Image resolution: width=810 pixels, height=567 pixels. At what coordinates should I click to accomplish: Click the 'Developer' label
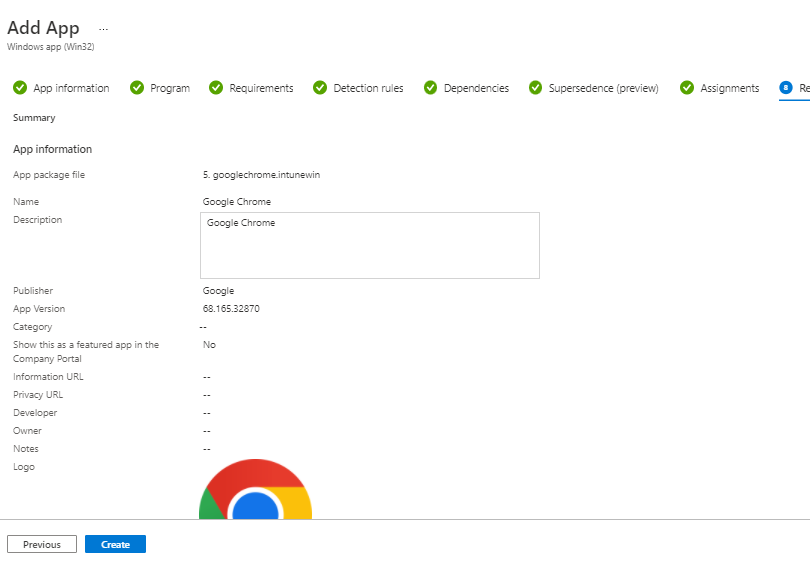point(35,413)
